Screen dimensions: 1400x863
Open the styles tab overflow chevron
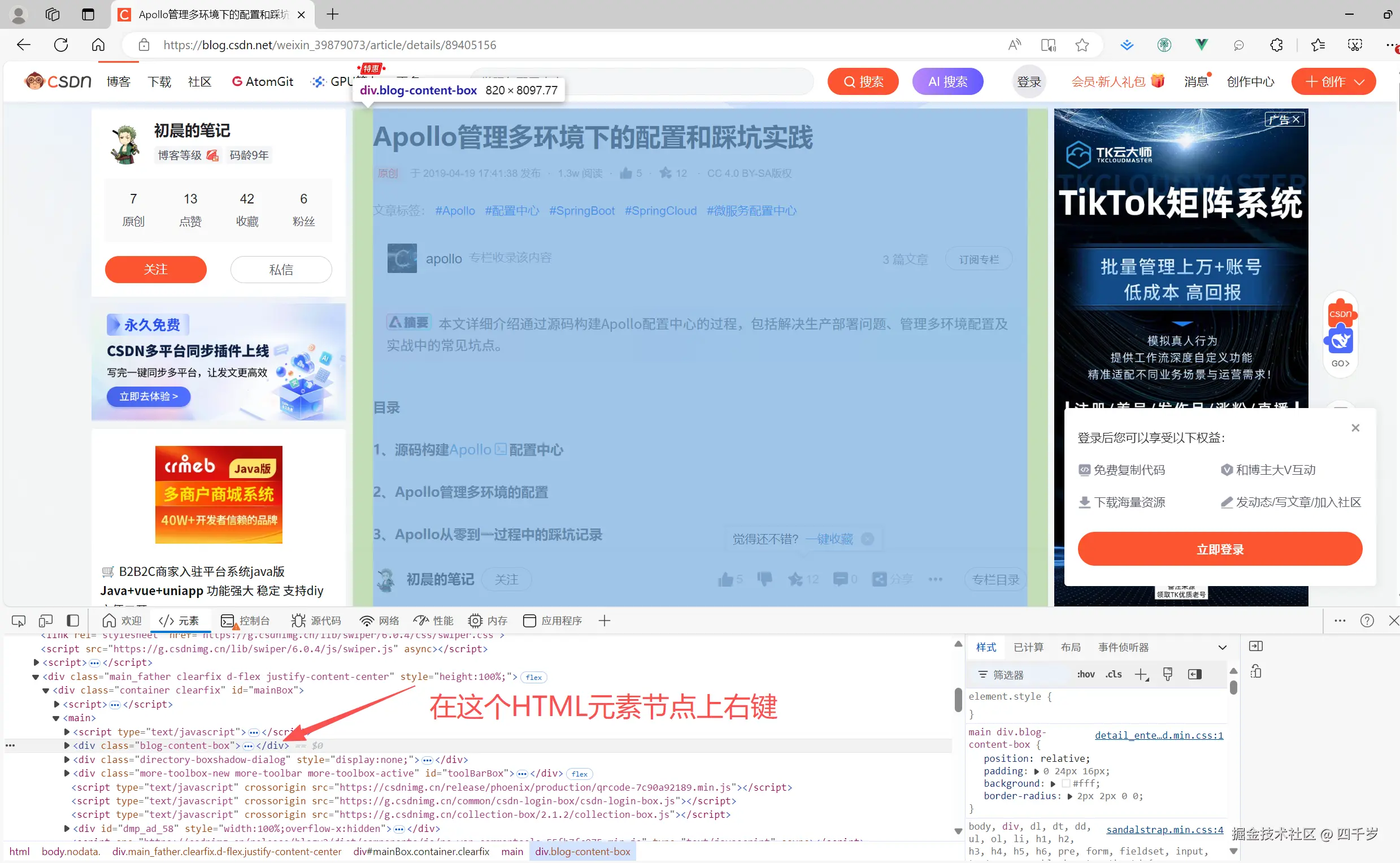[x=1222, y=647]
